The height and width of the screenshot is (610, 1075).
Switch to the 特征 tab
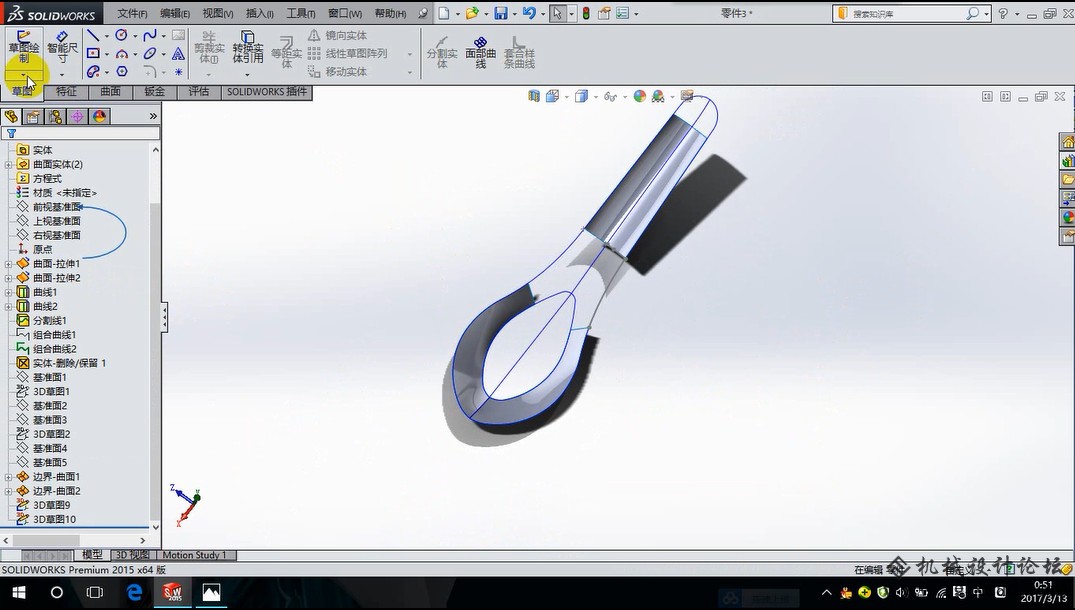coord(66,92)
